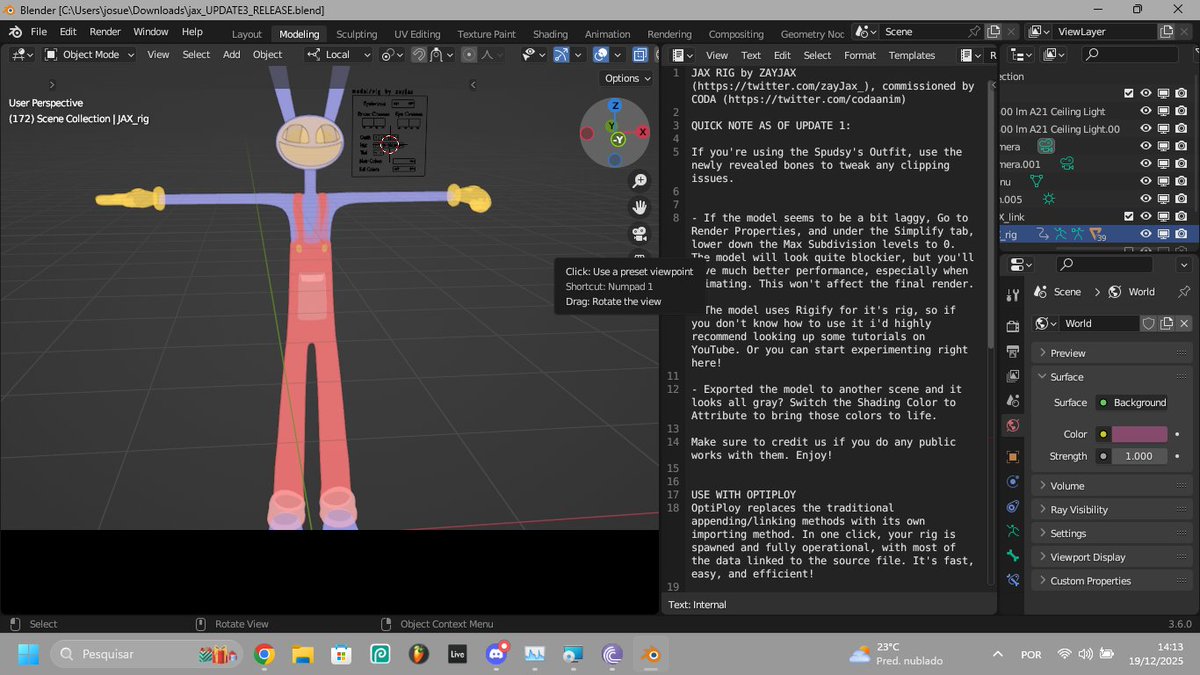Switch to the Shading workspace tab

[x=550, y=34]
